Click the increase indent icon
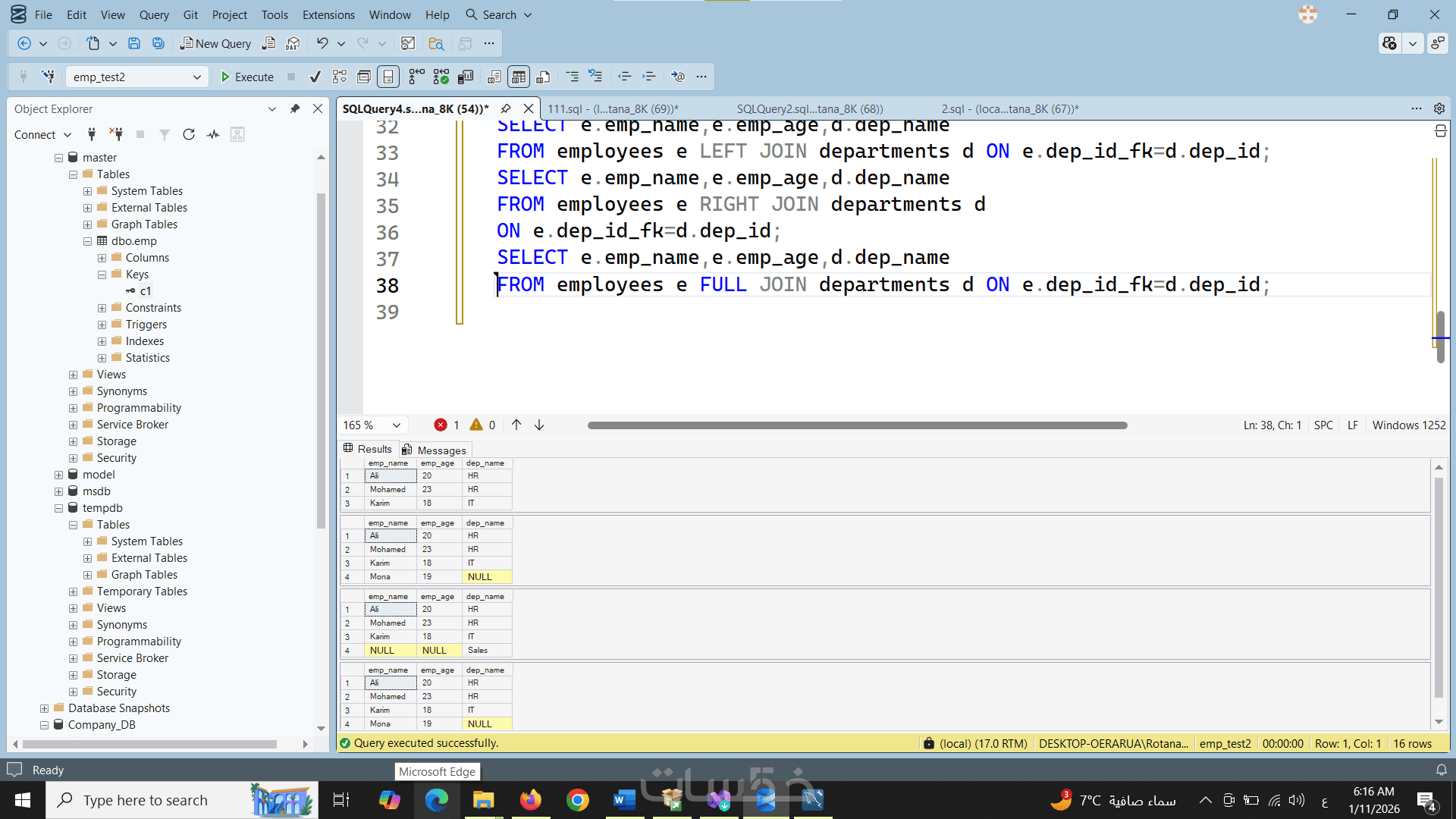The width and height of the screenshot is (1456, 819). [x=649, y=77]
